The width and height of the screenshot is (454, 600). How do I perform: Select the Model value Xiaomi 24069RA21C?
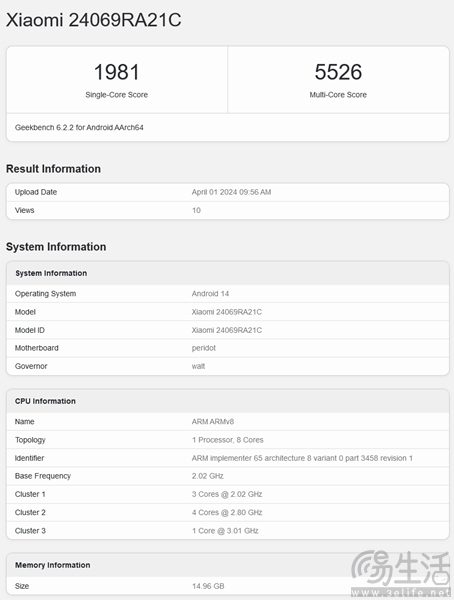227,312
